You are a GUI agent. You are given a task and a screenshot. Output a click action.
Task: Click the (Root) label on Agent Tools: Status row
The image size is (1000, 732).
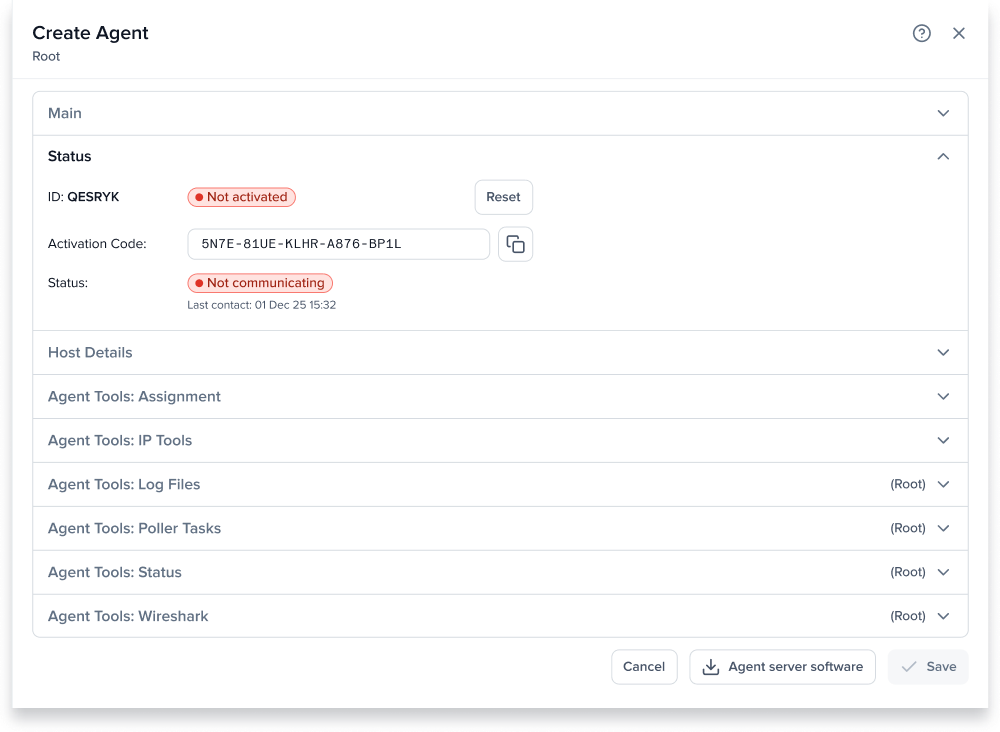[x=908, y=573]
